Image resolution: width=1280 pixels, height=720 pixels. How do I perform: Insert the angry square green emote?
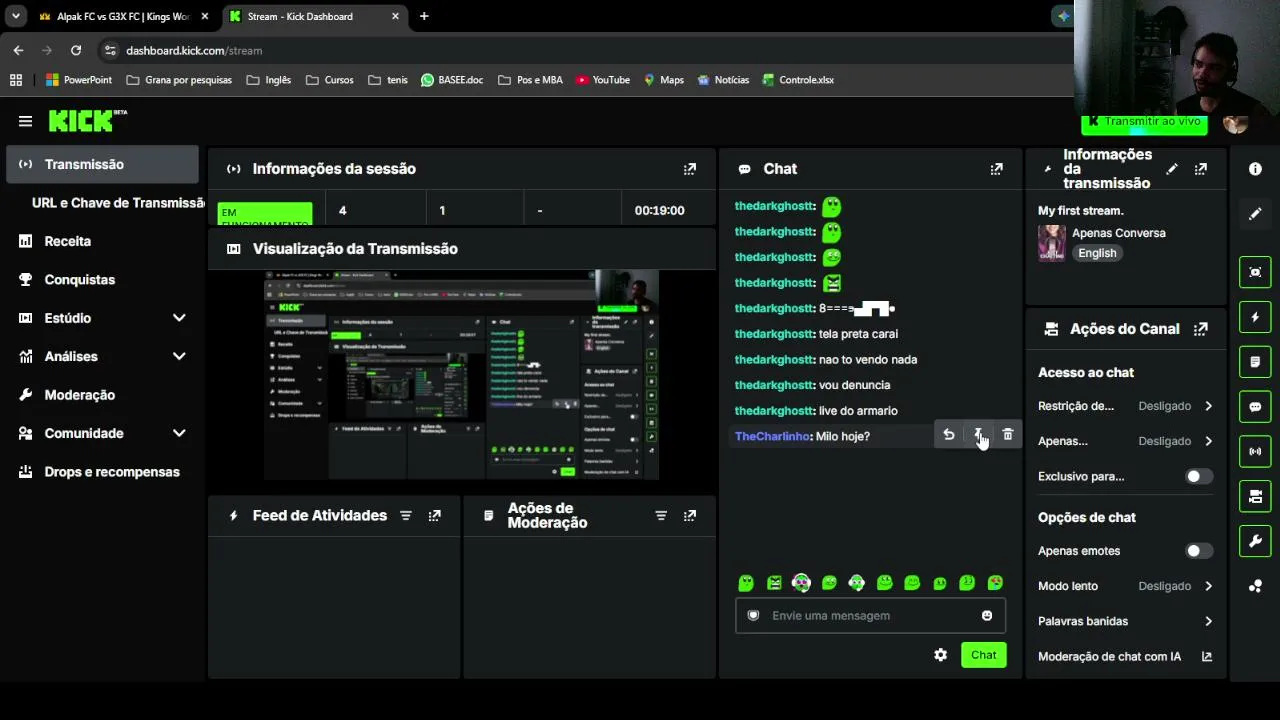[774, 583]
